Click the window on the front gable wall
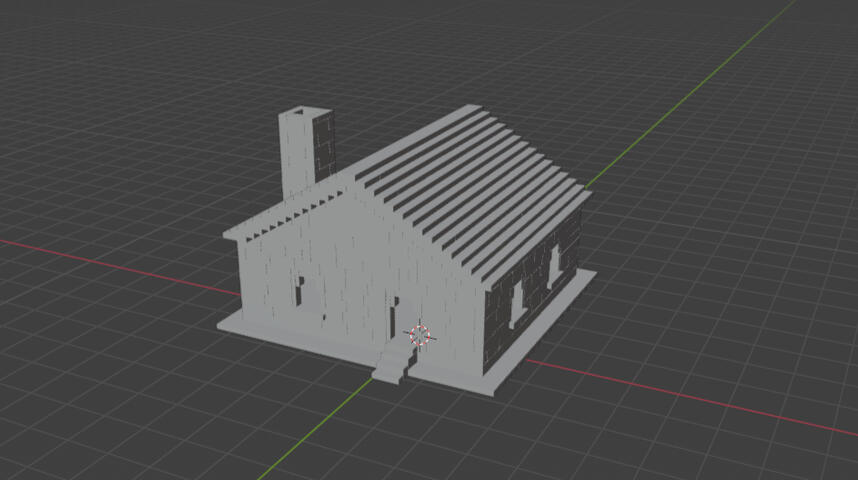This screenshot has width=858, height=480. coord(301,290)
